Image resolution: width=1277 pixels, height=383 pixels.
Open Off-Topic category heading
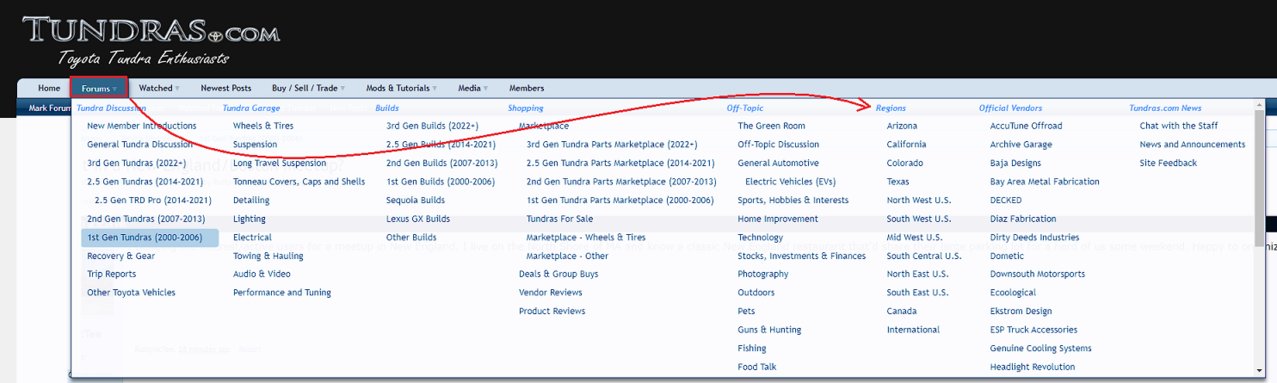point(745,108)
